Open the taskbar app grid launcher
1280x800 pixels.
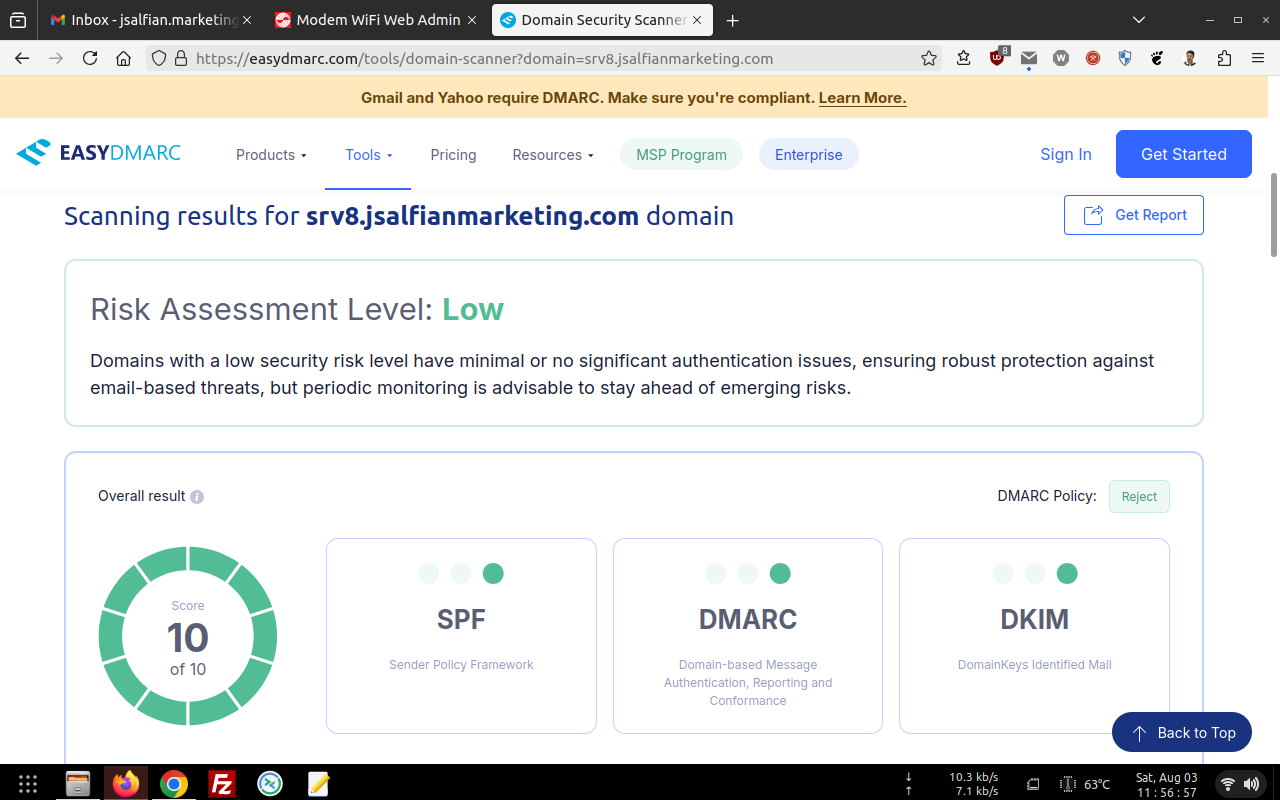28,783
